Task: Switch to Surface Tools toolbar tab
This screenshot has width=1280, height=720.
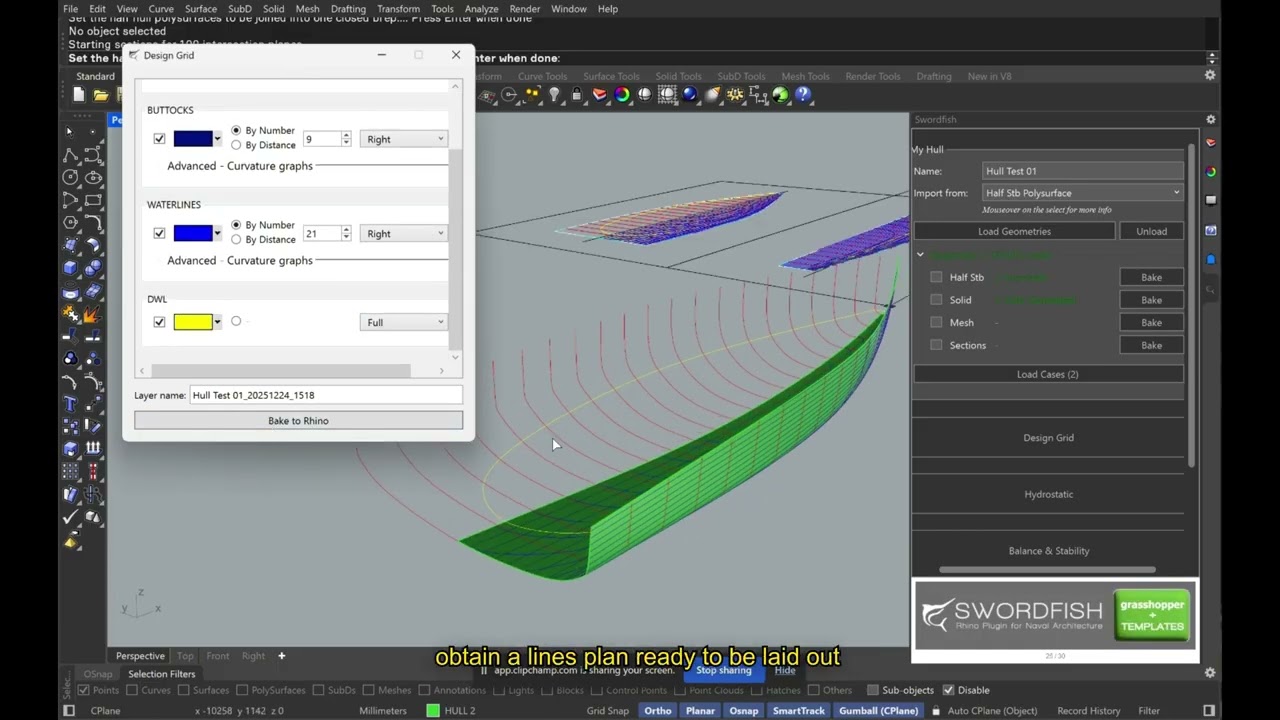Action: click(611, 76)
